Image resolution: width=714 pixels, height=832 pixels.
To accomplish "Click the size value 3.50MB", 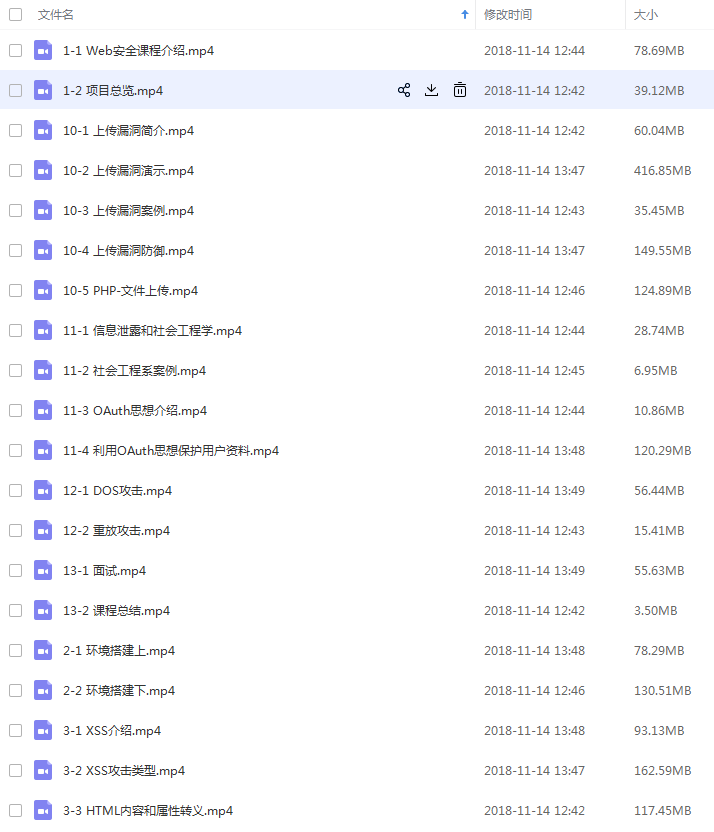I will coord(656,611).
